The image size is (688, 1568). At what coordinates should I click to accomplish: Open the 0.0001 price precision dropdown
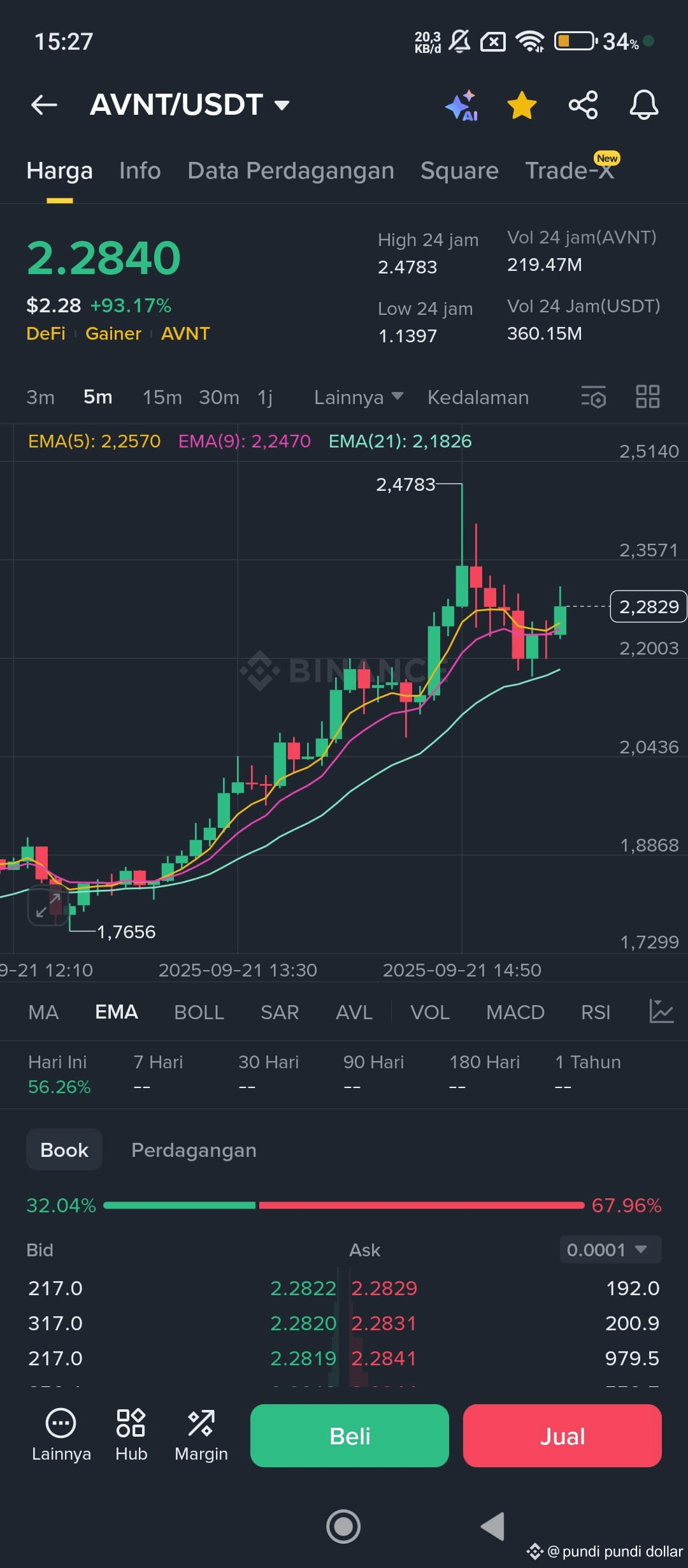[610, 1249]
